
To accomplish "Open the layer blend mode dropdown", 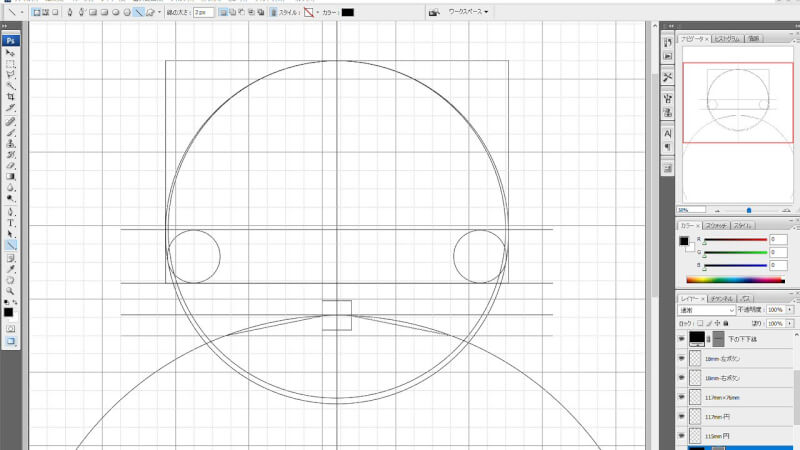I will click(x=707, y=310).
